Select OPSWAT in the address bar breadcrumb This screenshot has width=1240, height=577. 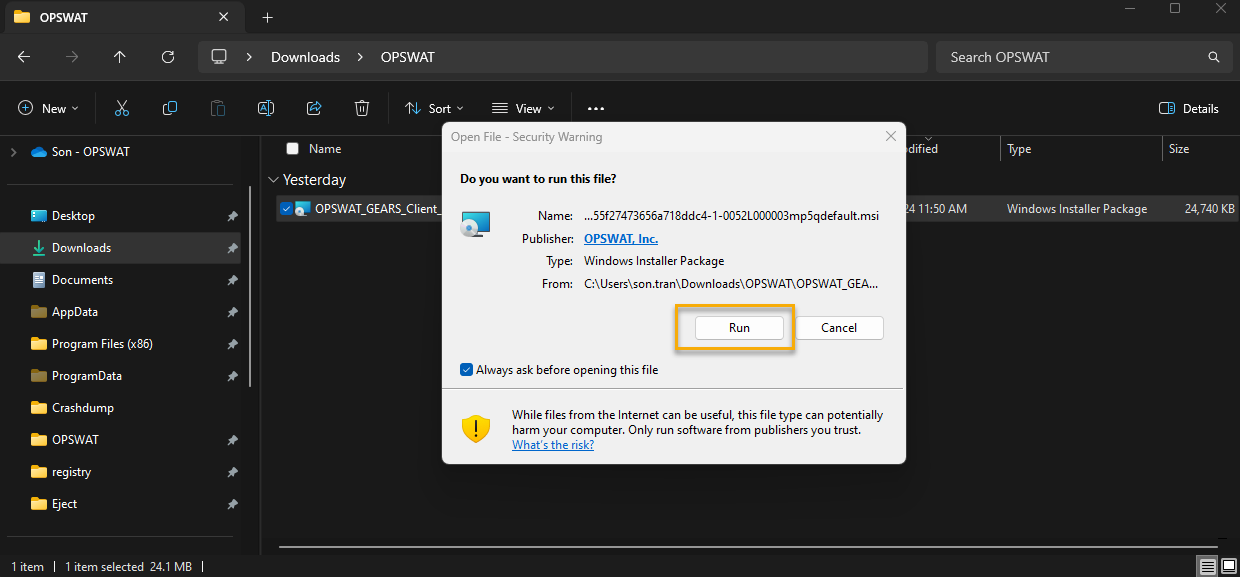tap(408, 57)
